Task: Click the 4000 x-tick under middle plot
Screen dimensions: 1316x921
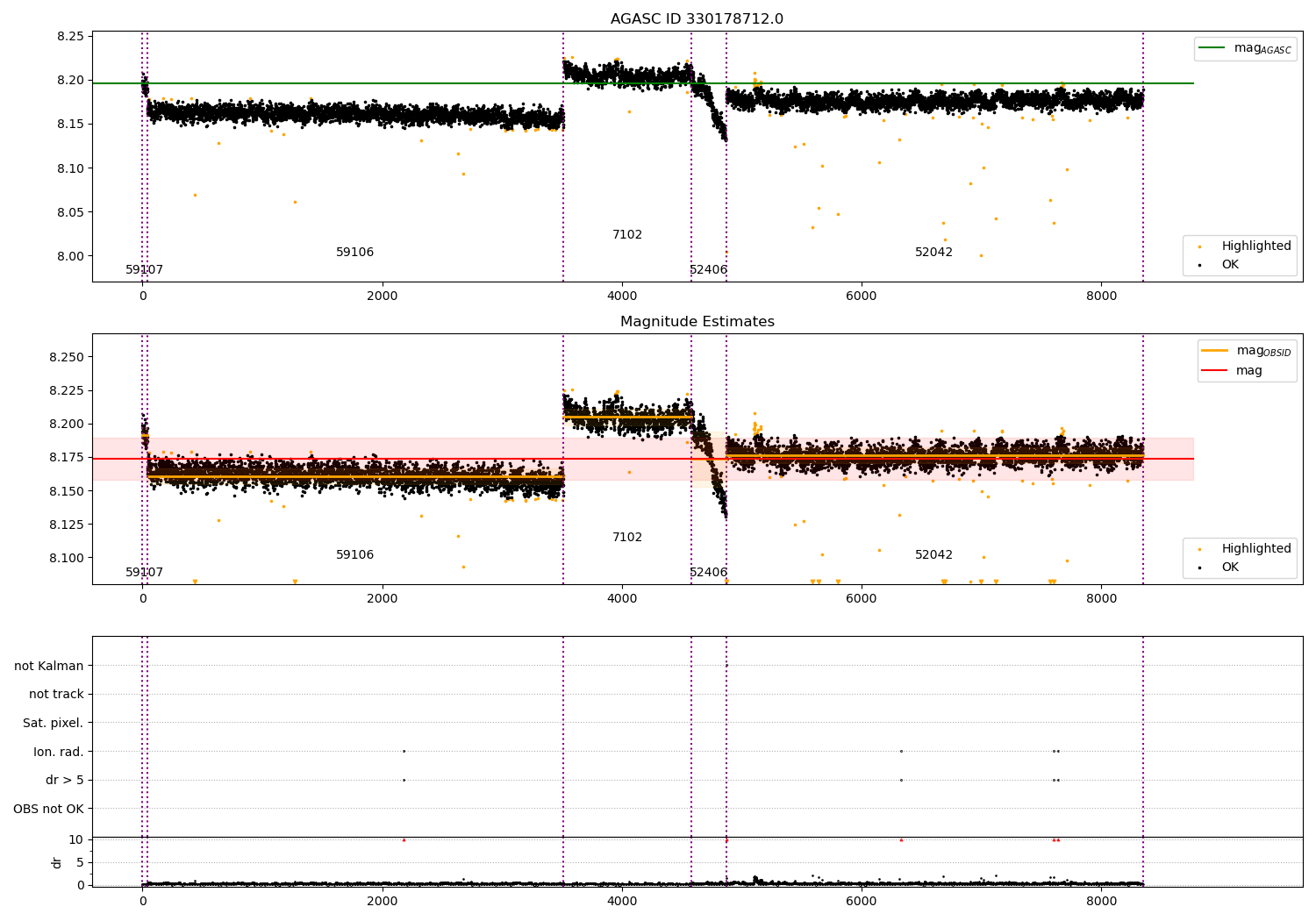Action: coord(622,599)
